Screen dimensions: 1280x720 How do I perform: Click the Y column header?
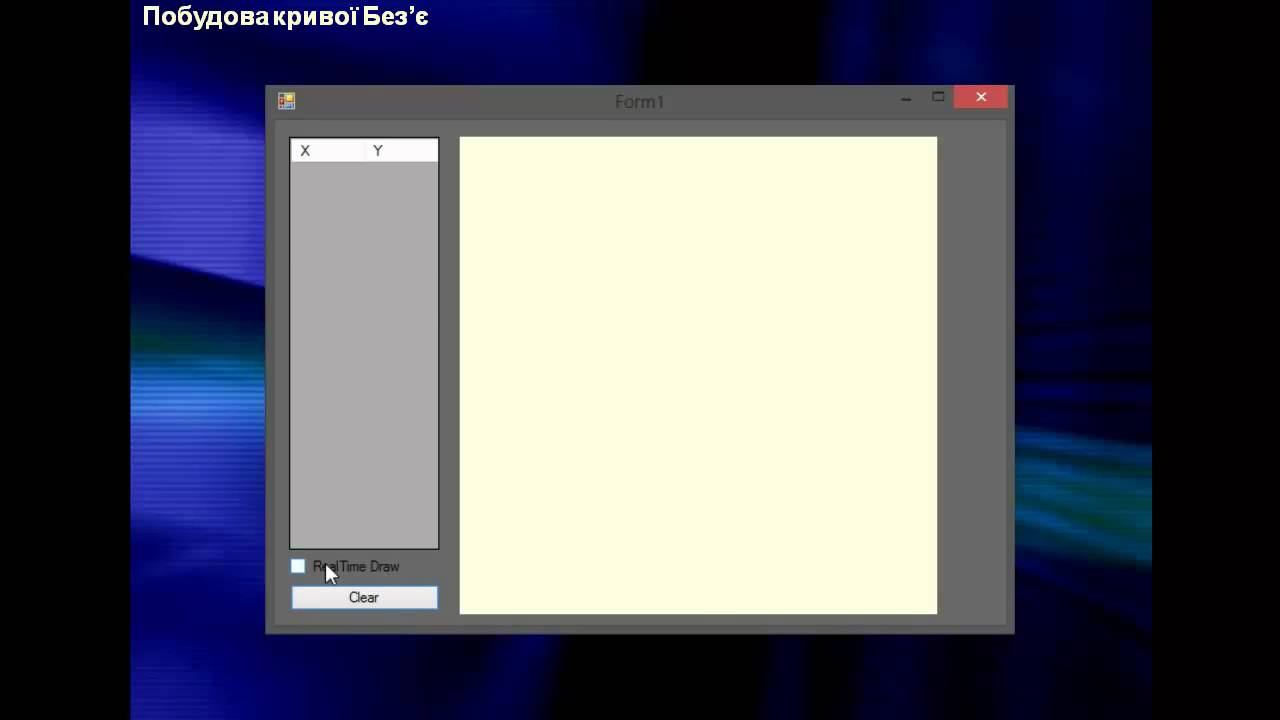click(x=401, y=151)
